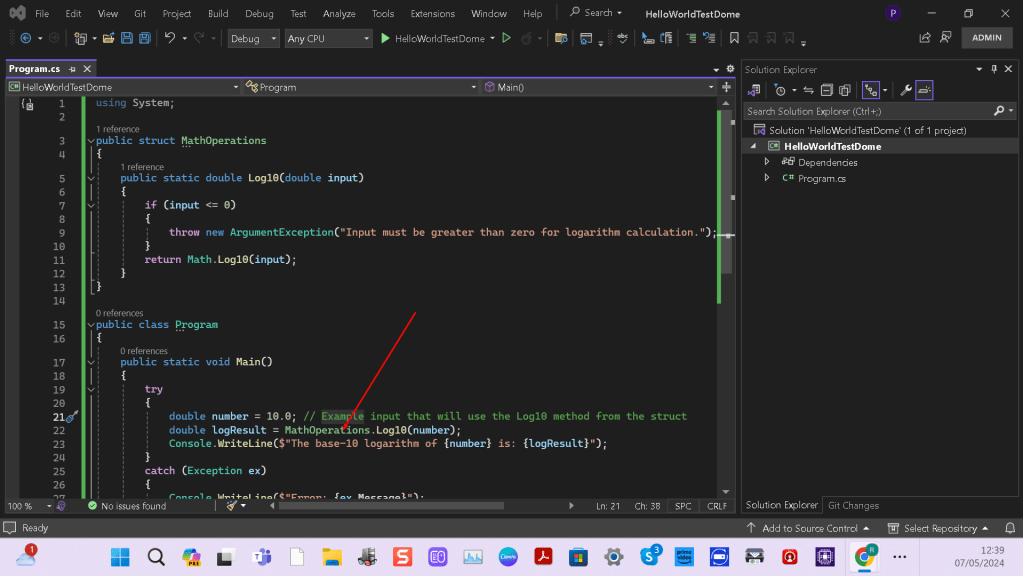Click the Open File folder icon
The image size is (1023, 576).
click(x=108, y=38)
